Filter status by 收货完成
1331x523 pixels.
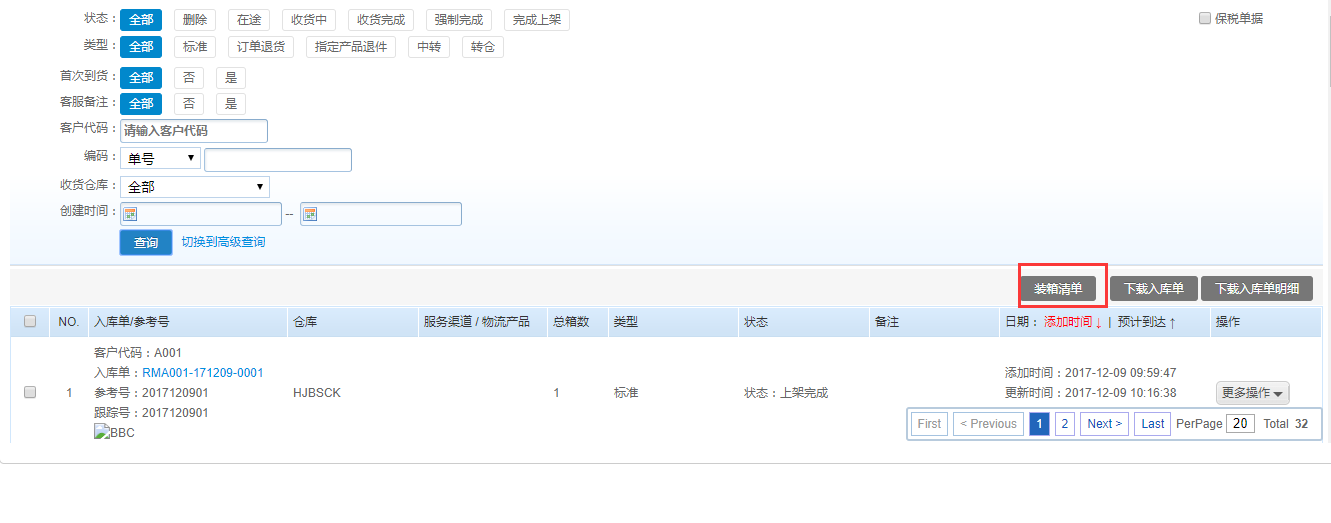click(381, 20)
